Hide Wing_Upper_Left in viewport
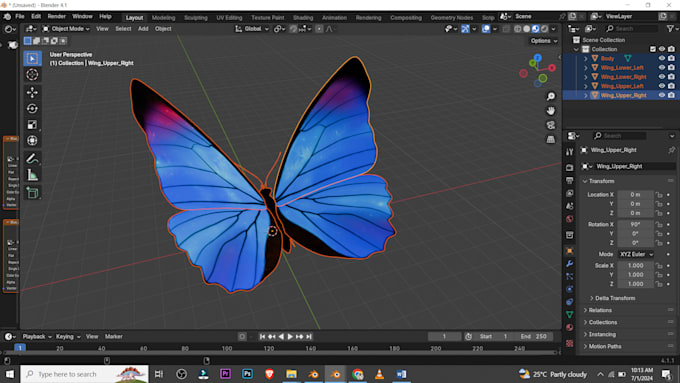680x383 pixels. click(662, 85)
